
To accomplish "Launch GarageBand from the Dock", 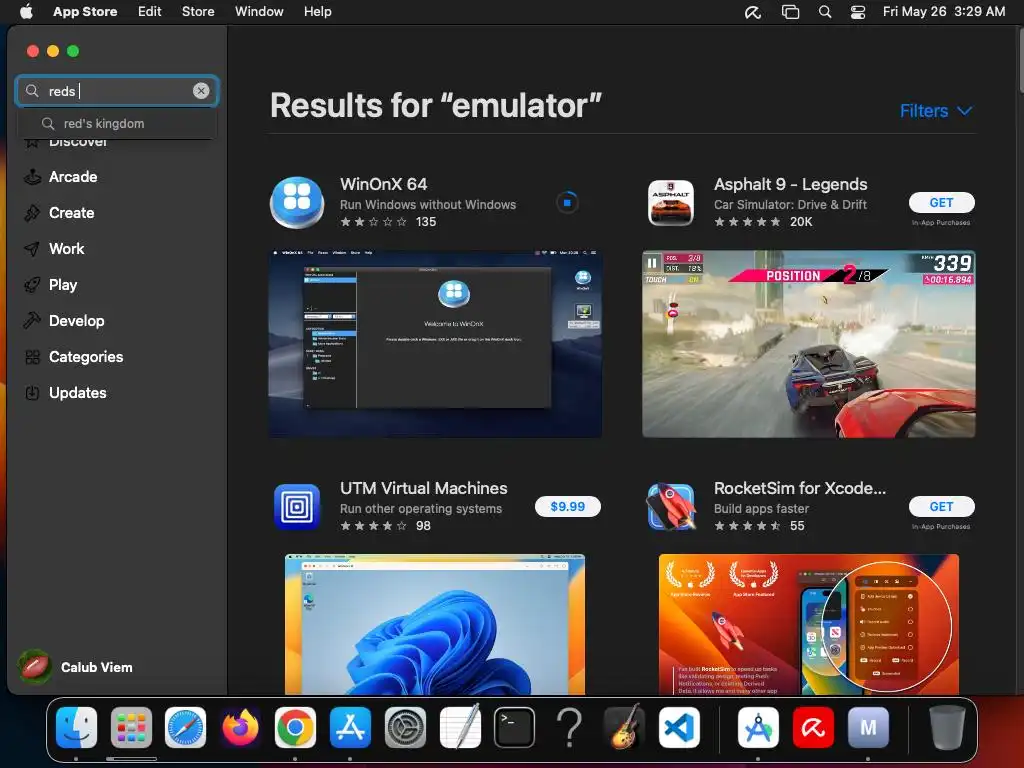I will point(624,728).
